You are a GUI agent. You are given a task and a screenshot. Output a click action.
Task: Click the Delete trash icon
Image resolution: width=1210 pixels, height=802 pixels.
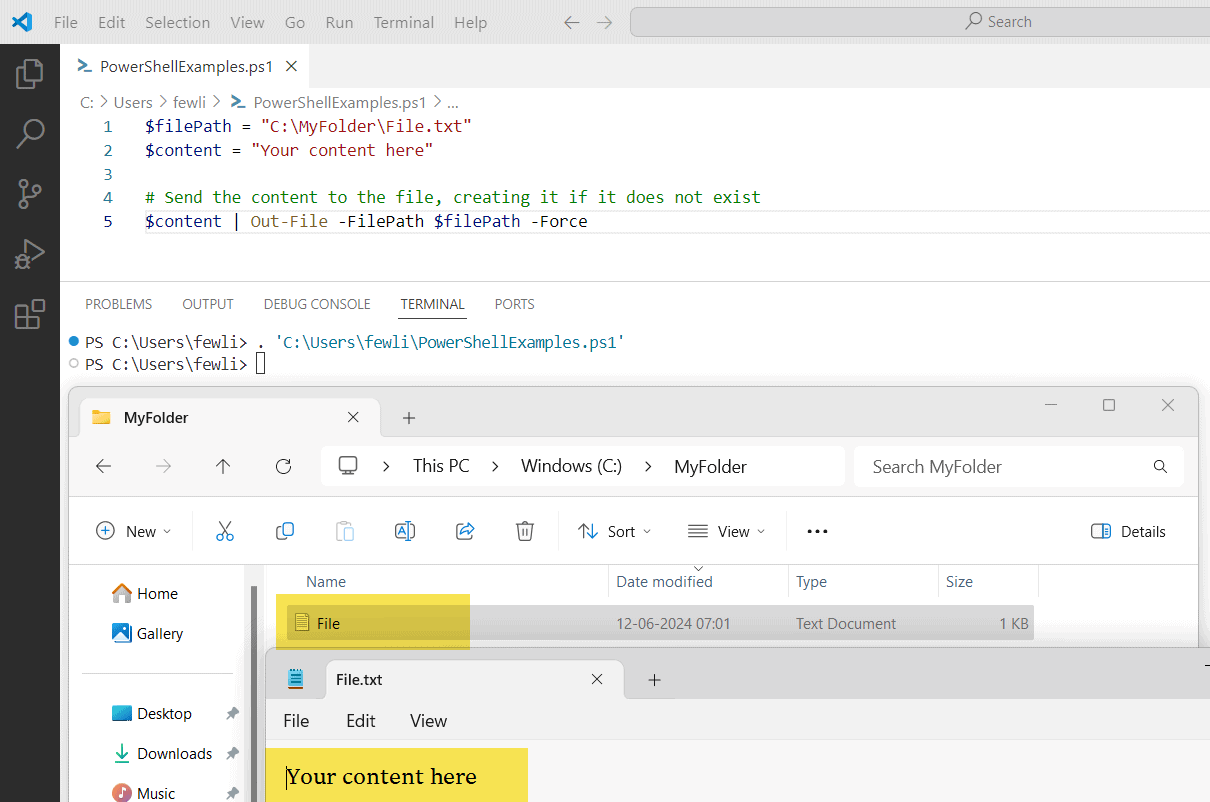tap(524, 531)
